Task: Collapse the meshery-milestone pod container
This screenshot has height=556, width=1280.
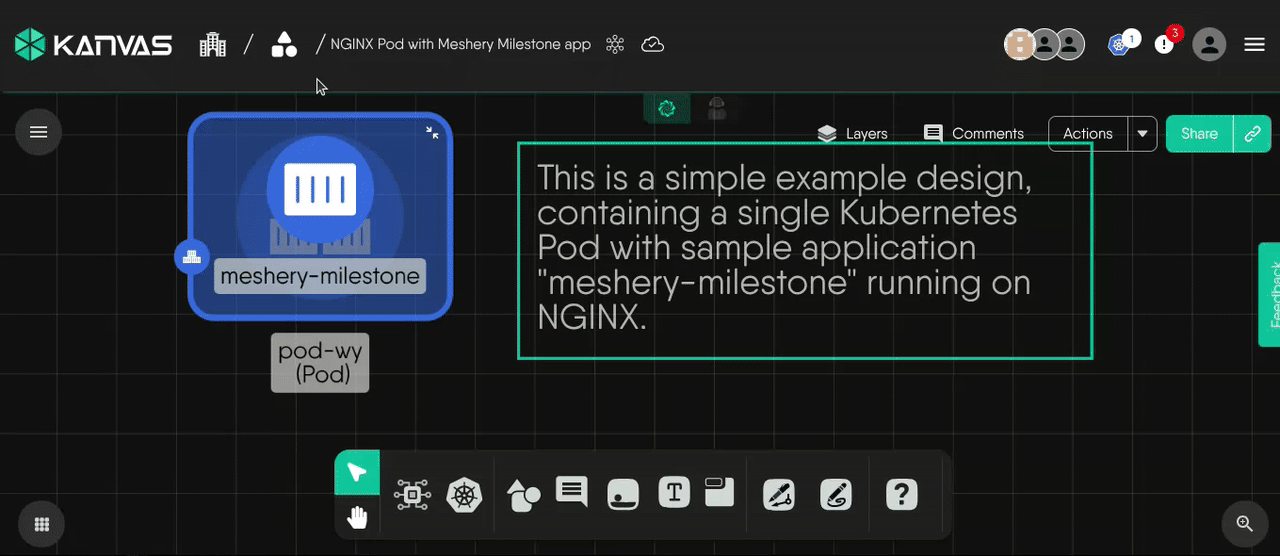Action: coord(432,132)
